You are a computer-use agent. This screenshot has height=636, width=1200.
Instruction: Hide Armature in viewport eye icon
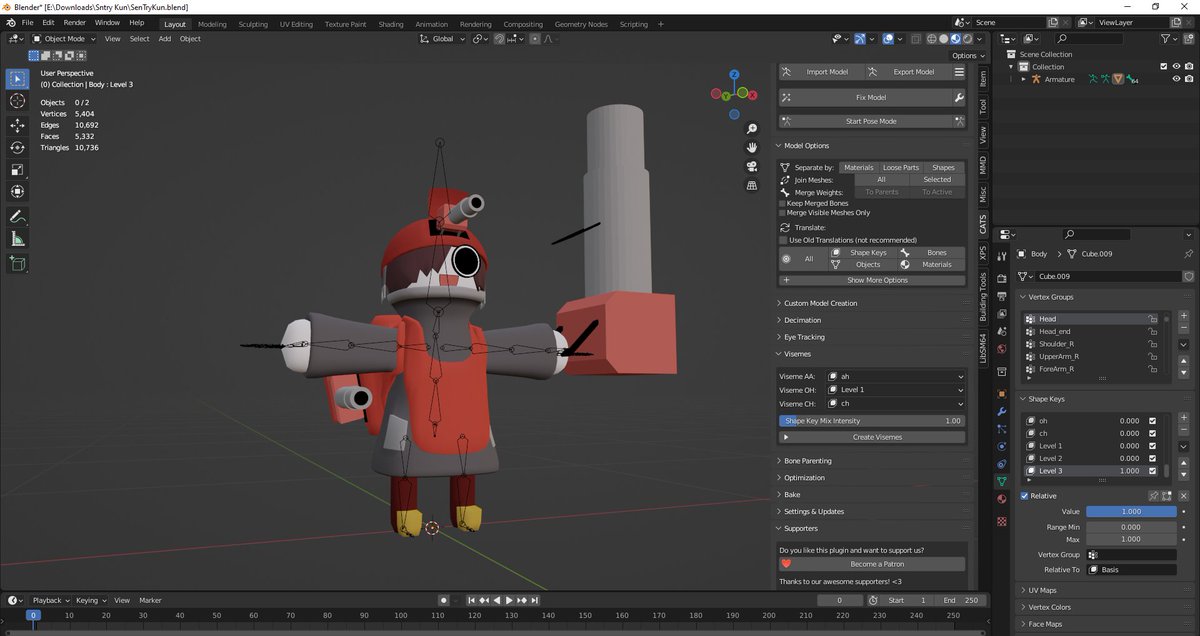pyautogui.click(x=1176, y=79)
